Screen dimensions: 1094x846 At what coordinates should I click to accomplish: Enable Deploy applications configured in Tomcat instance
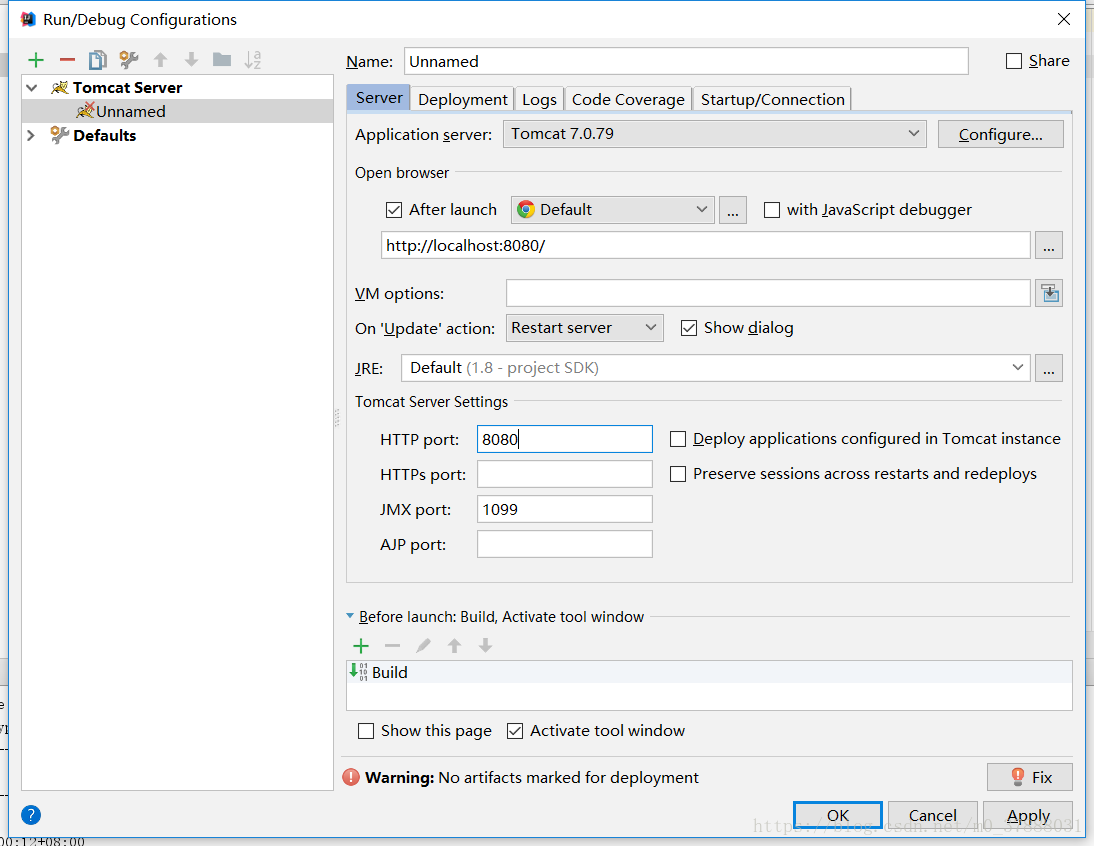point(677,439)
